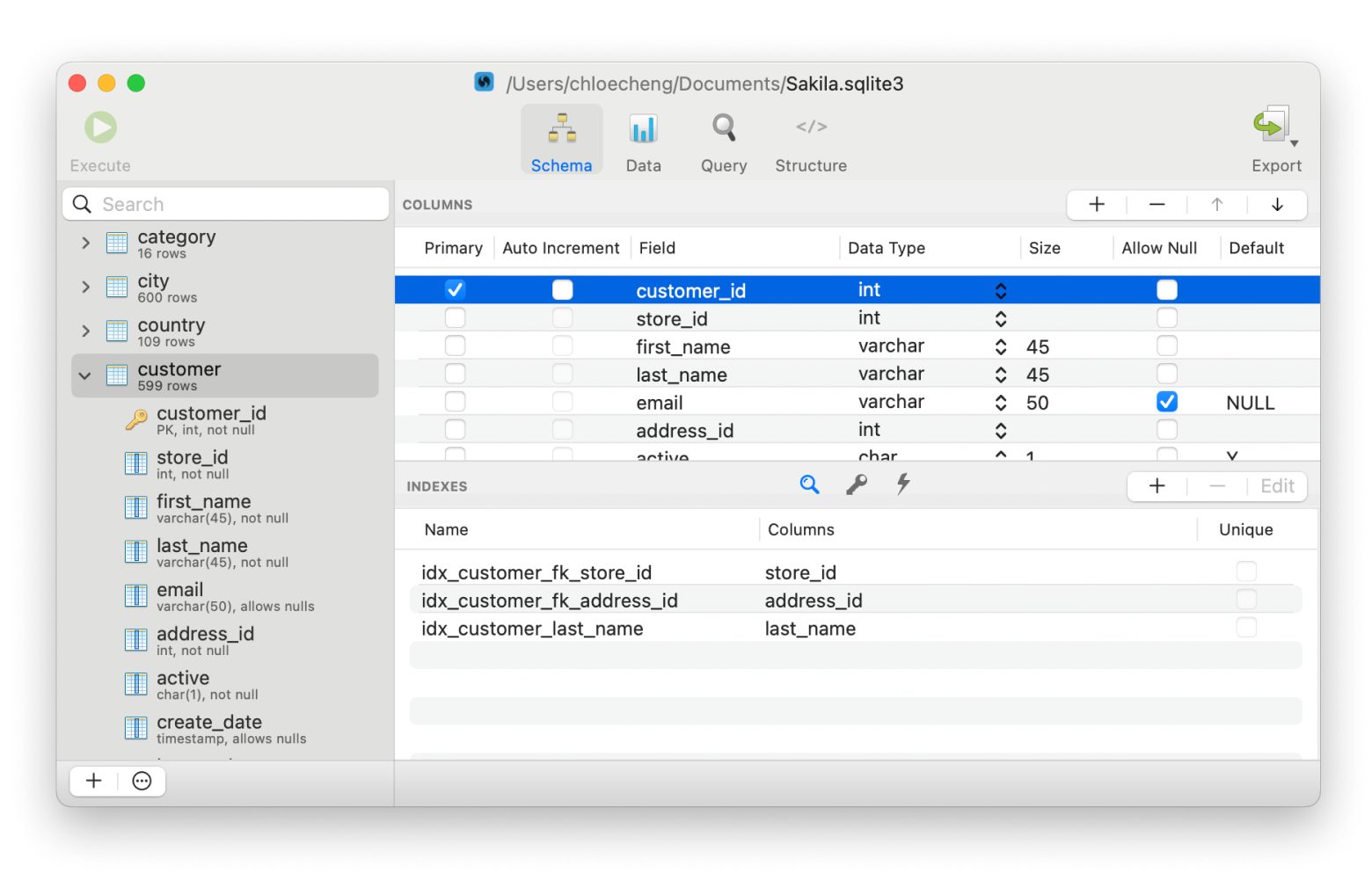1372x888 pixels.
Task: Toggle Unique for idx_customer_last_name
Action: coord(1246,628)
